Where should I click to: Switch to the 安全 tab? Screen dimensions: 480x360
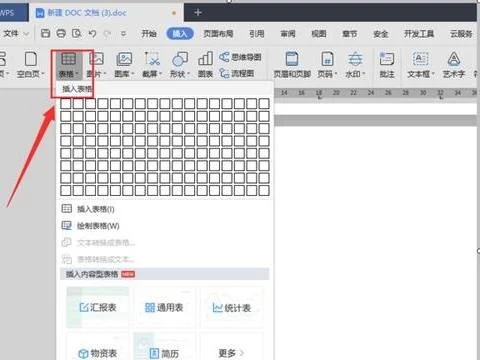point(381,33)
